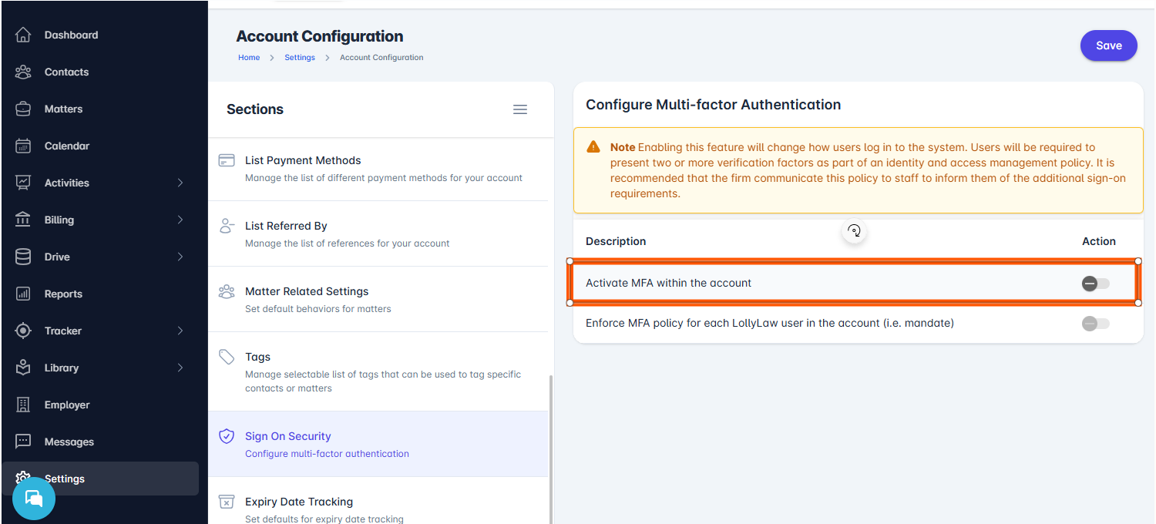Go to Settings breadcrumb link
Image resolution: width=1156 pixels, height=524 pixels.
pos(299,57)
